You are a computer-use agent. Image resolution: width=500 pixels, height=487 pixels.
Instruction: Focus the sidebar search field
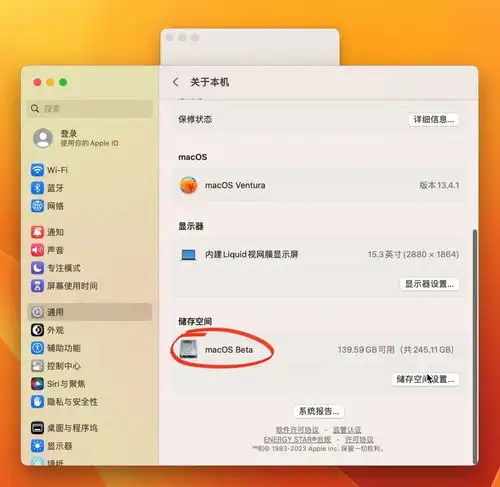pyautogui.click(x=90, y=108)
